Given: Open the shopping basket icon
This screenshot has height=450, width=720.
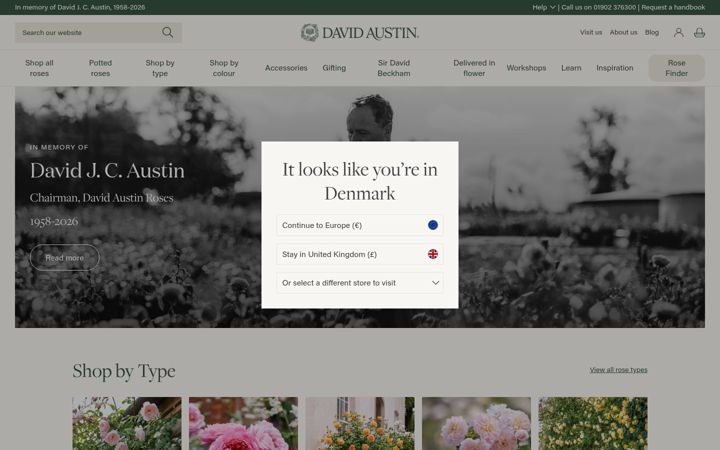Looking at the screenshot, I should click(x=699, y=33).
